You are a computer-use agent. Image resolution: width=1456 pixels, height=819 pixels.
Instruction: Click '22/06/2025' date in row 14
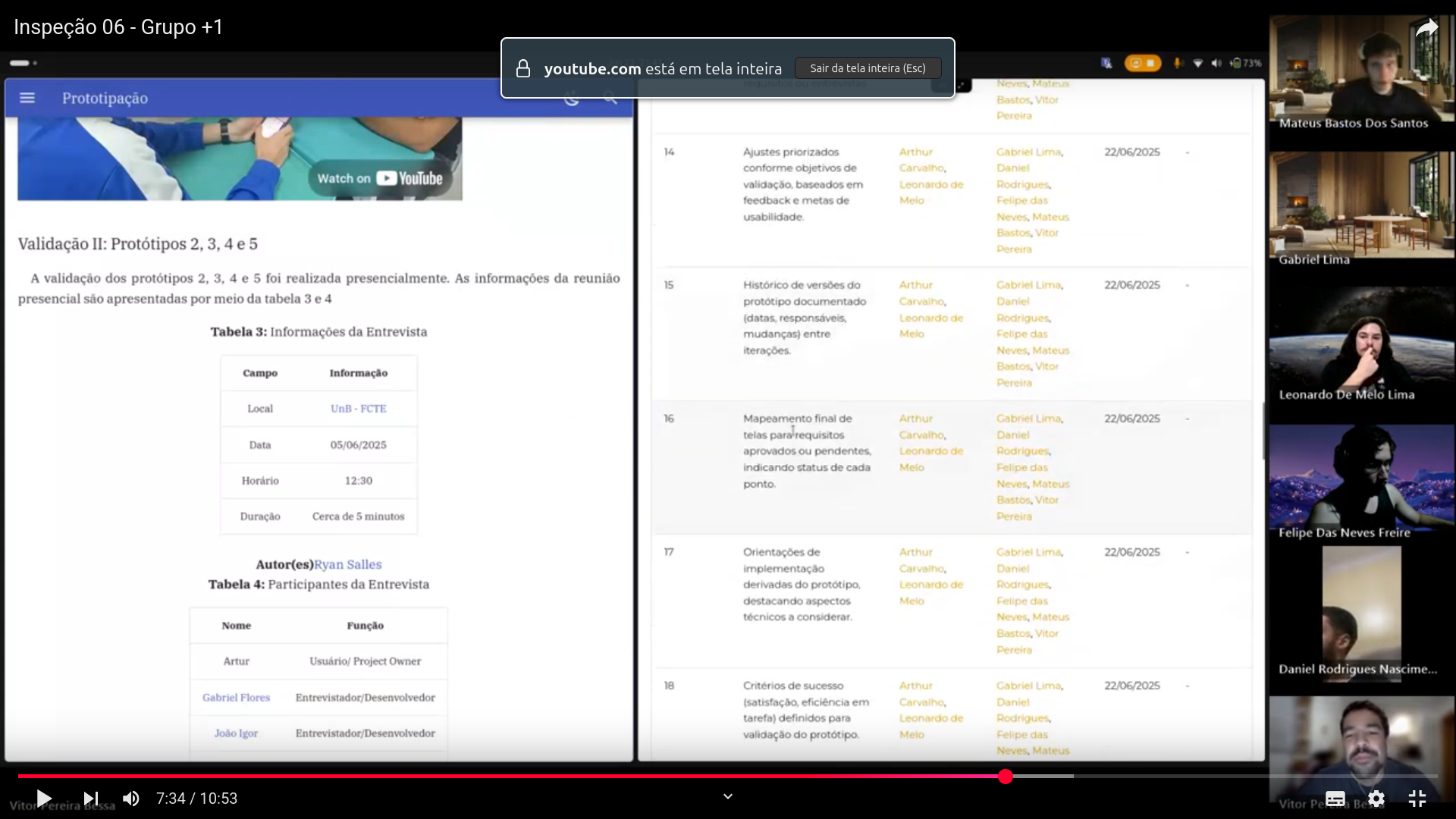(x=1132, y=152)
